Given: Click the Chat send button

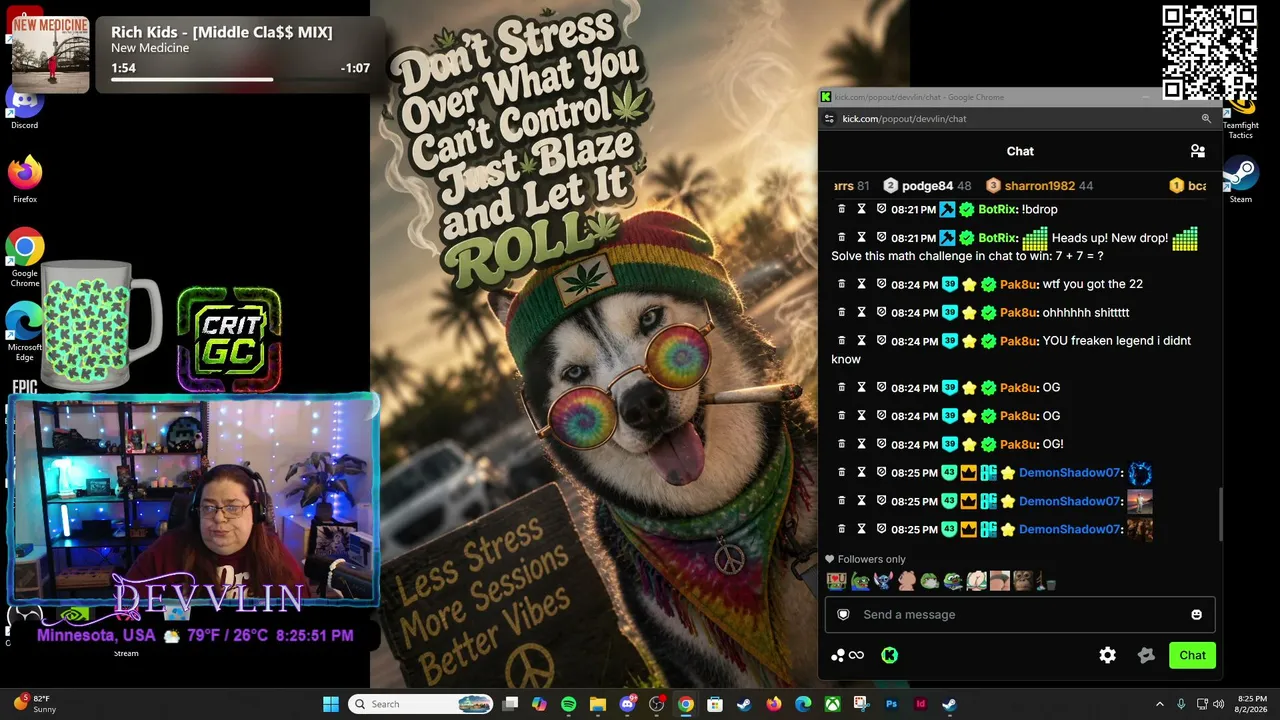Looking at the screenshot, I should coord(1192,655).
